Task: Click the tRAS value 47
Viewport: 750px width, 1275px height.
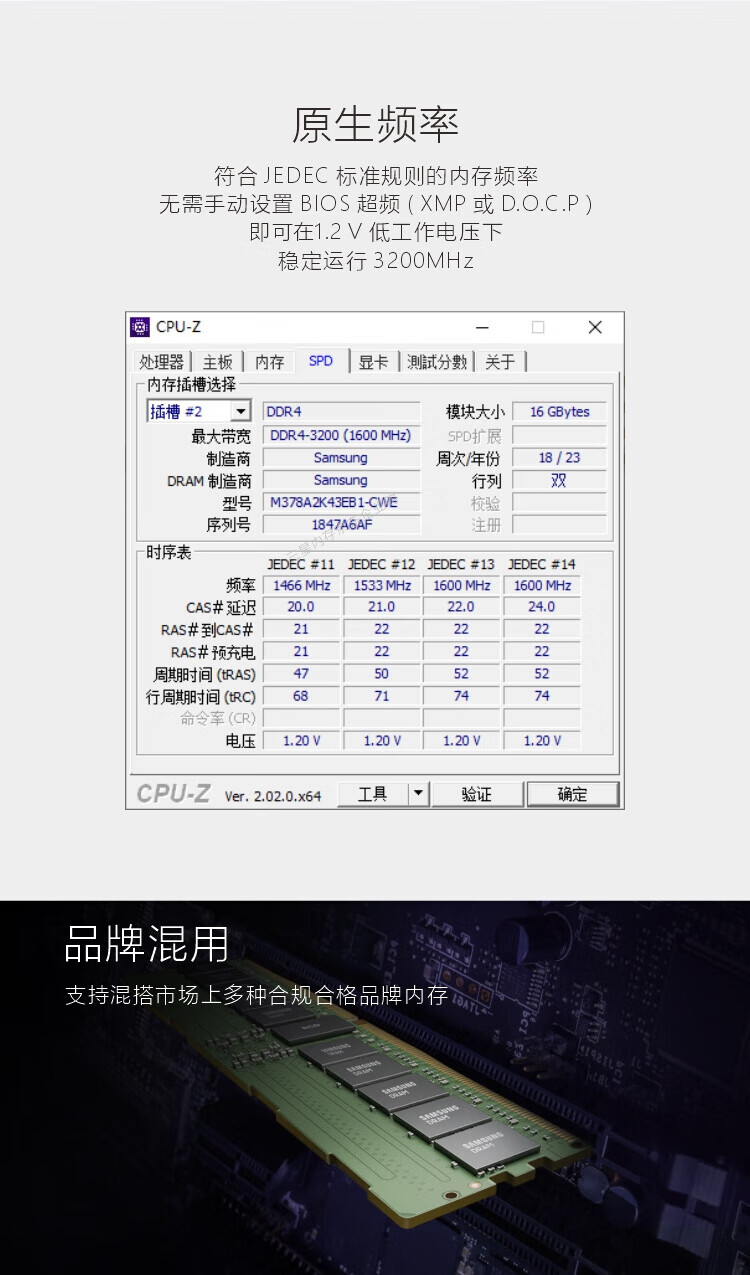Action: click(x=301, y=674)
